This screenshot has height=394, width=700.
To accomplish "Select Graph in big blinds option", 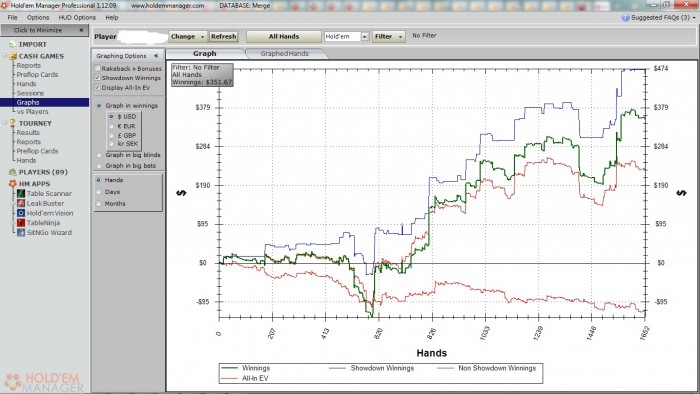I will point(99,155).
